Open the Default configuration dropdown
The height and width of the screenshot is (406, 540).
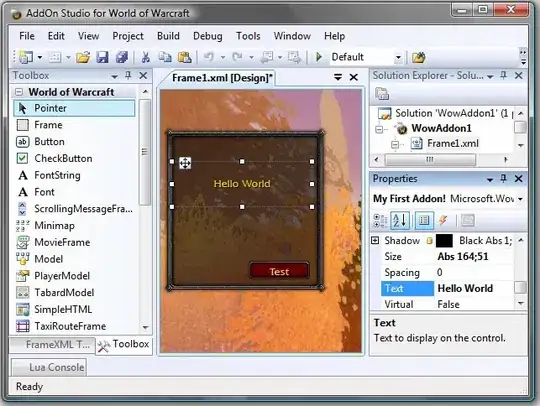coord(398,57)
